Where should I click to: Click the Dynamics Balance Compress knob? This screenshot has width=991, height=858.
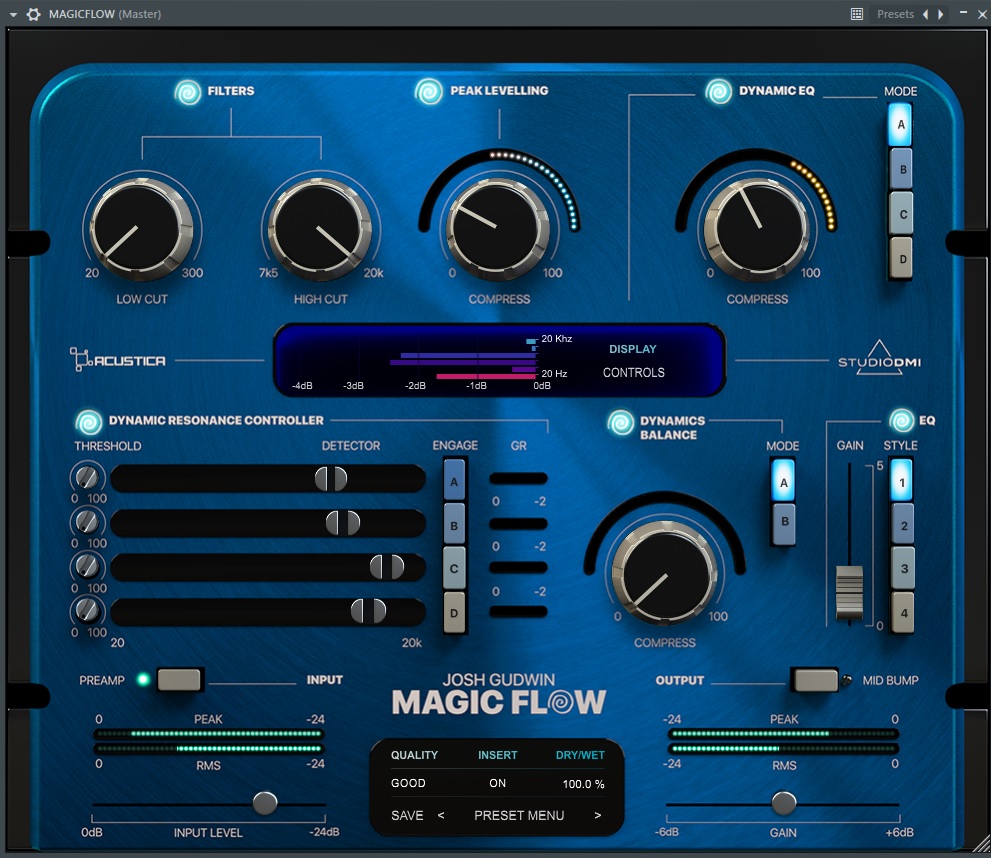click(665, 574)
